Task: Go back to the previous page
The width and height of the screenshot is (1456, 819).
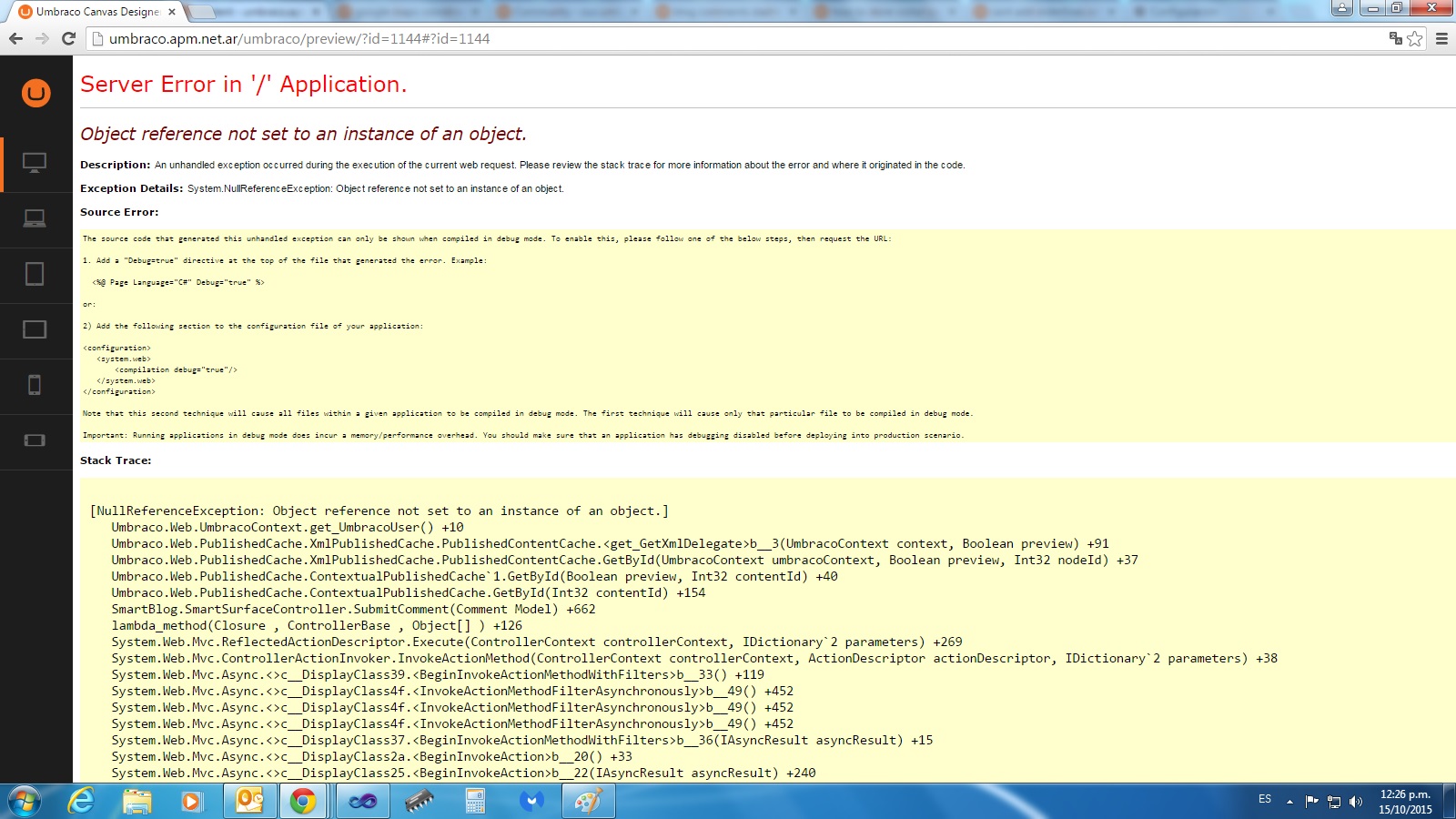Action: coord(15,38)
